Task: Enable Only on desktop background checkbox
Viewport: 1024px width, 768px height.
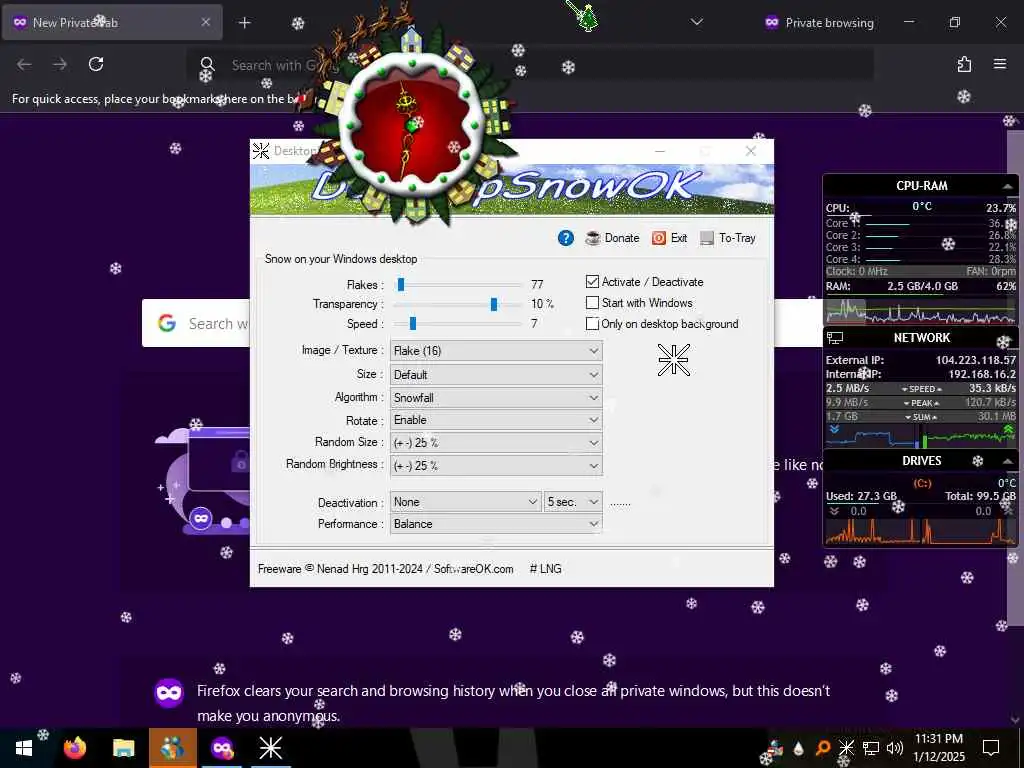Action: [592, 323]
